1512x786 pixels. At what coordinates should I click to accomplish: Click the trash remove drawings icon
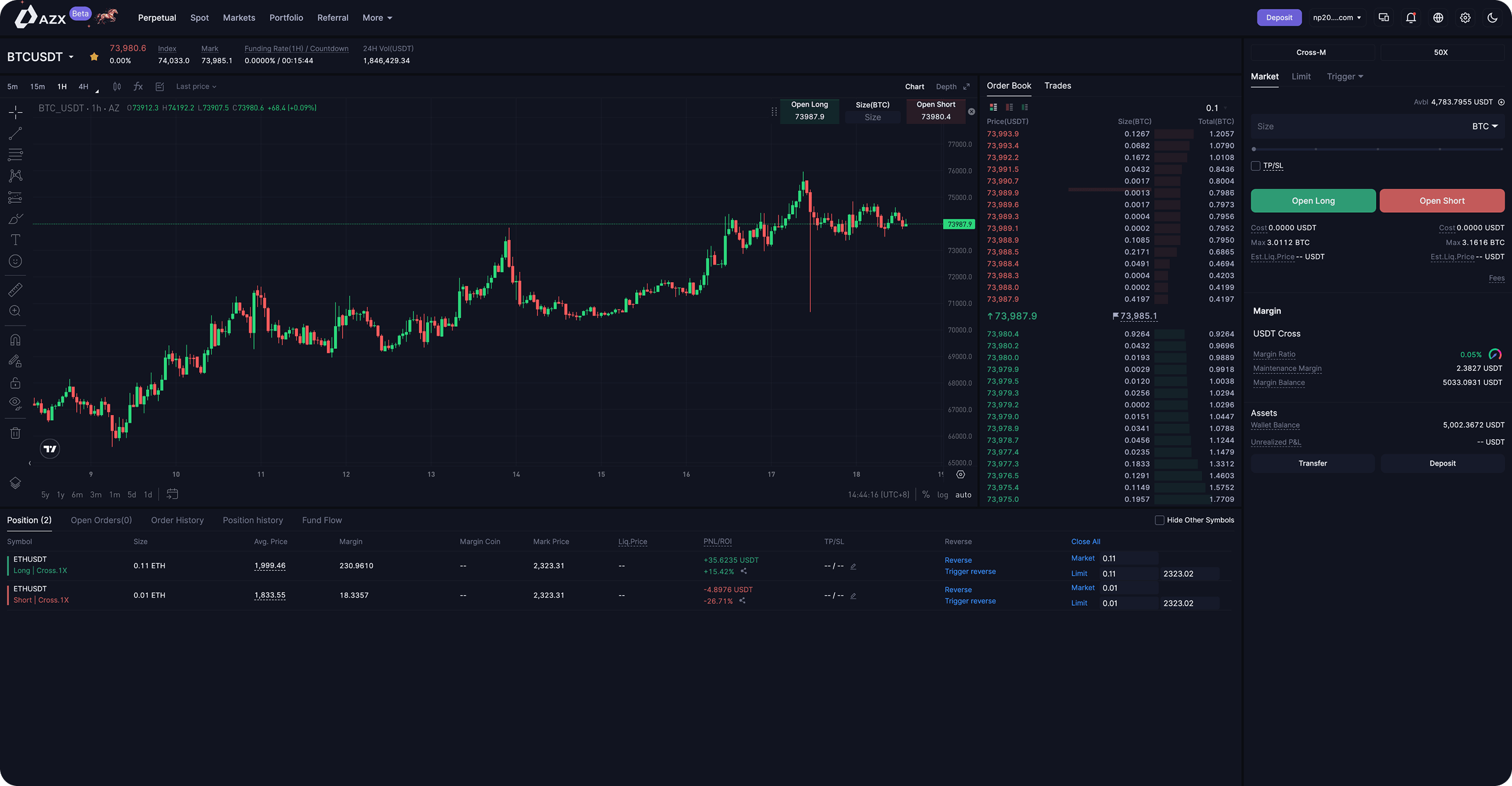16,433
